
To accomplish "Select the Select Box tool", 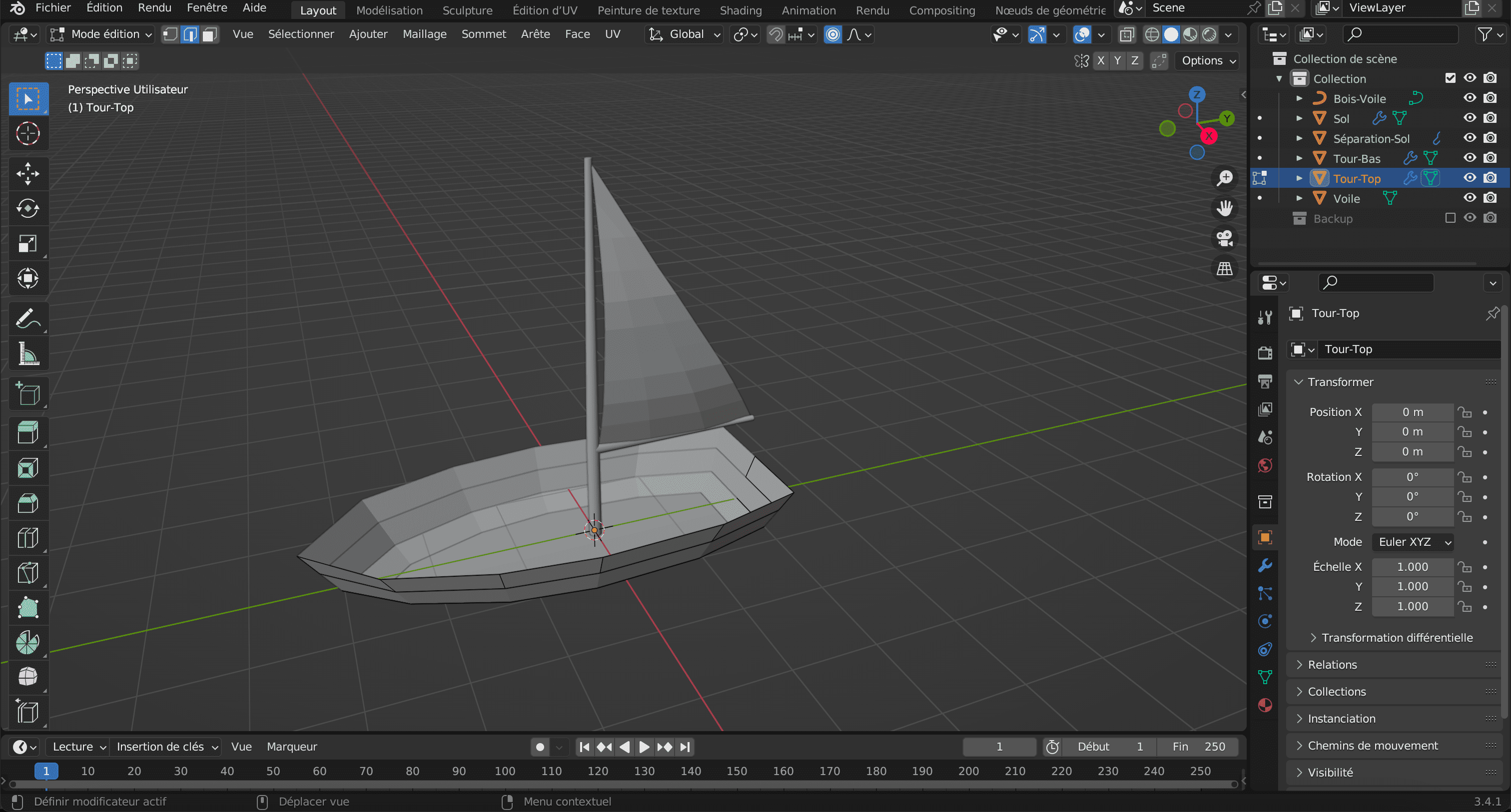I will [x=28, y=98].
